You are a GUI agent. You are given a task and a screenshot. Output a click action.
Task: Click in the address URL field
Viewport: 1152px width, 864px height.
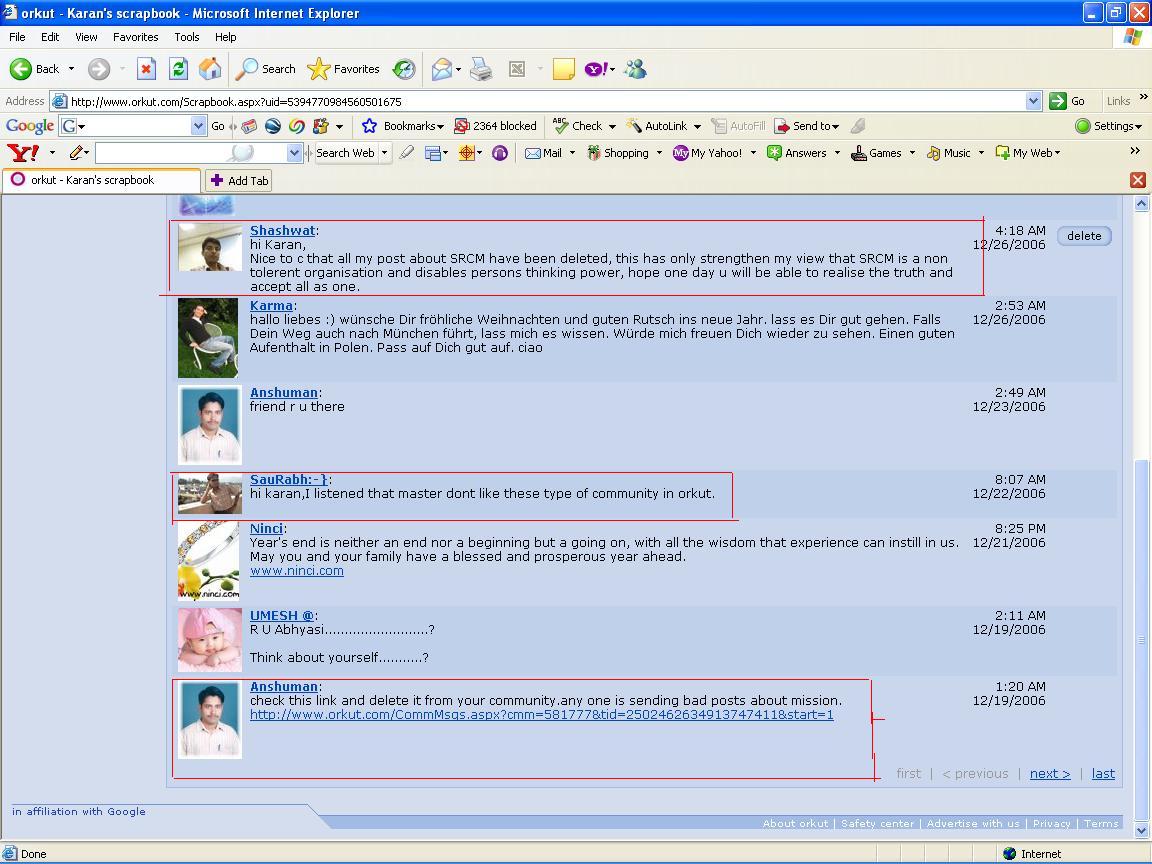547,101
